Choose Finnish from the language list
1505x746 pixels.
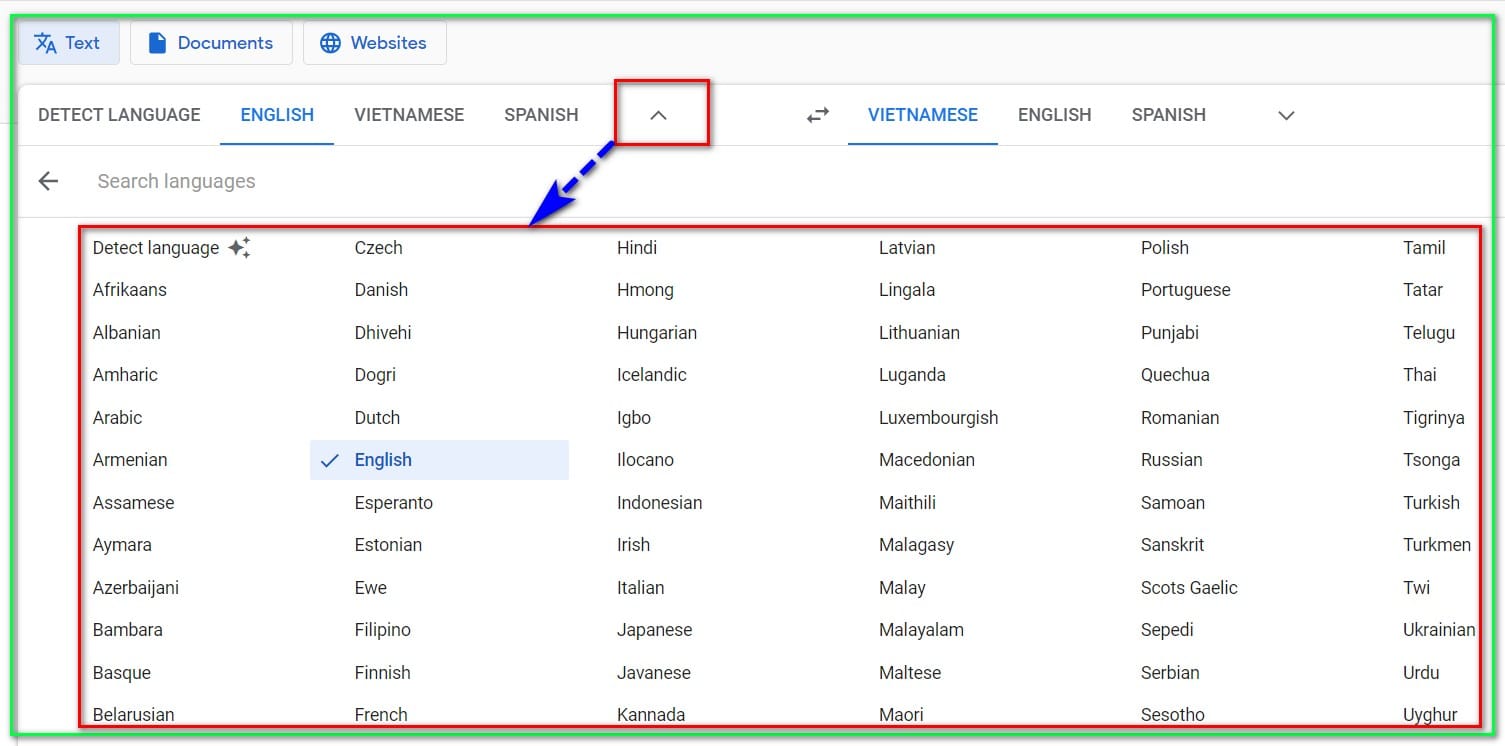383,673
